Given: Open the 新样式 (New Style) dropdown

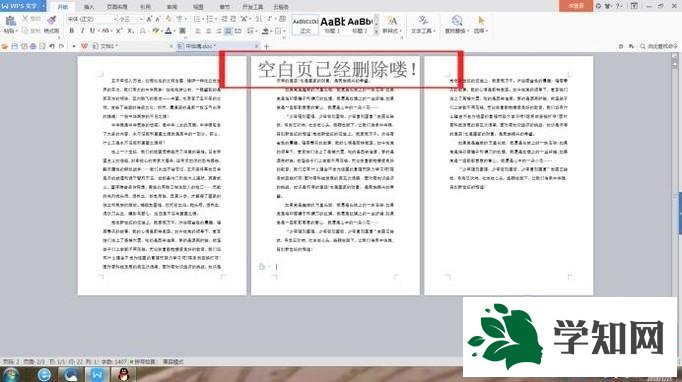Looking at the screenshot, I should point(391,25).
